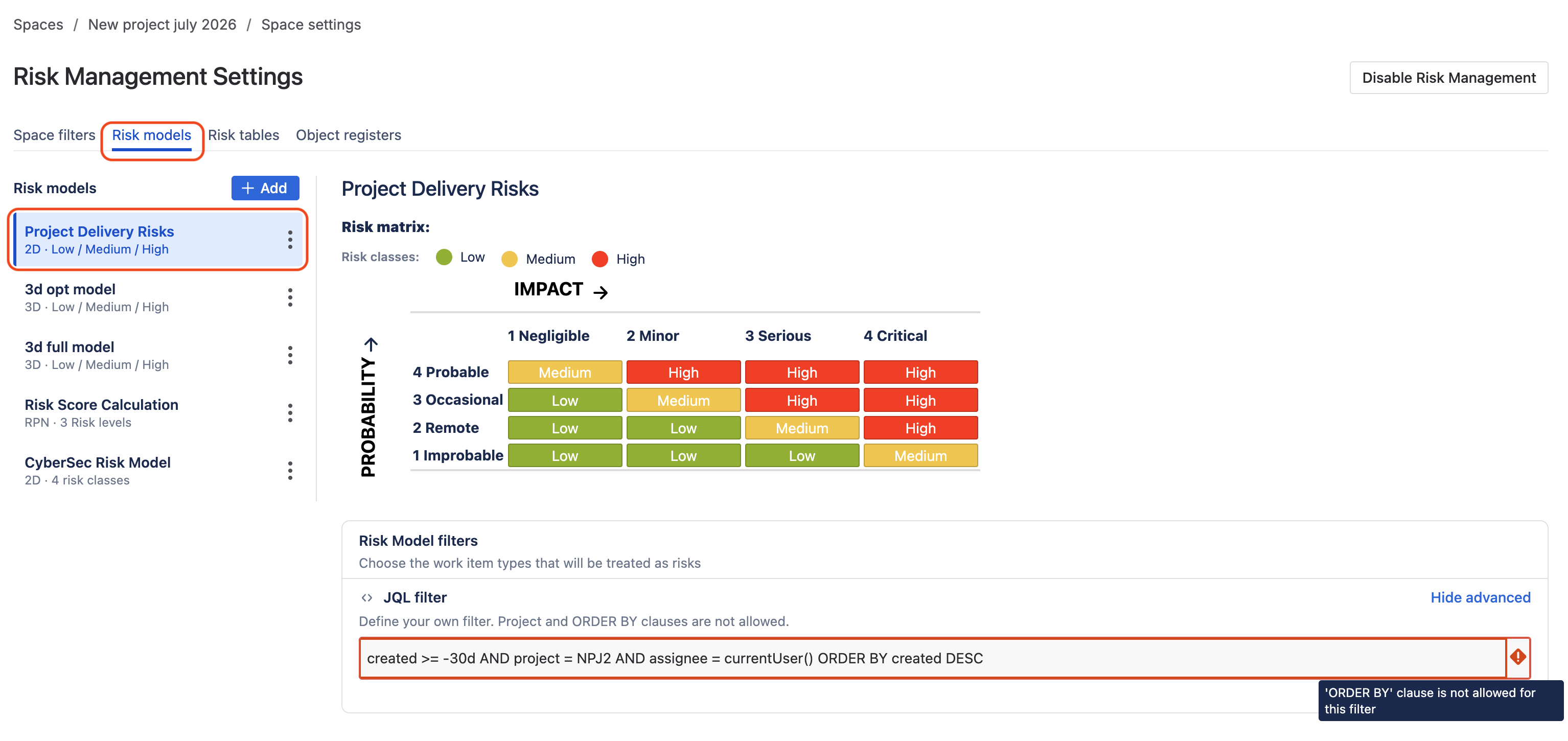The width and height of the screenshot is (1568, 741).
Task: Click the red High risk class dot
Action: pos(599,259)
